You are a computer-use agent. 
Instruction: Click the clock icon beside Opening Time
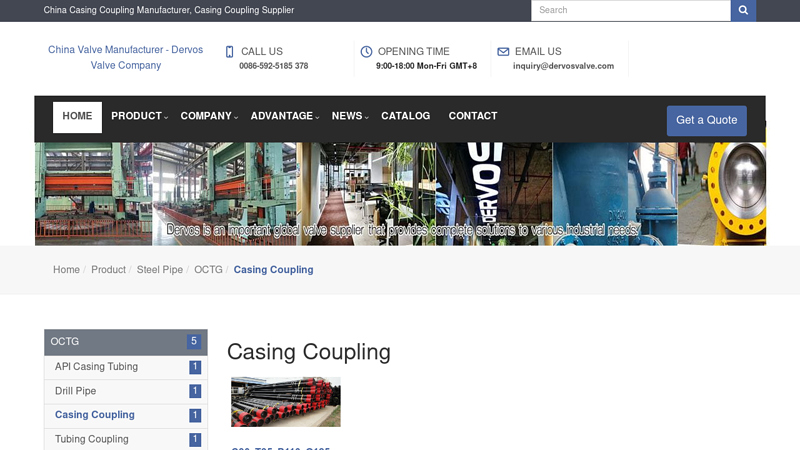pos(366,52)
